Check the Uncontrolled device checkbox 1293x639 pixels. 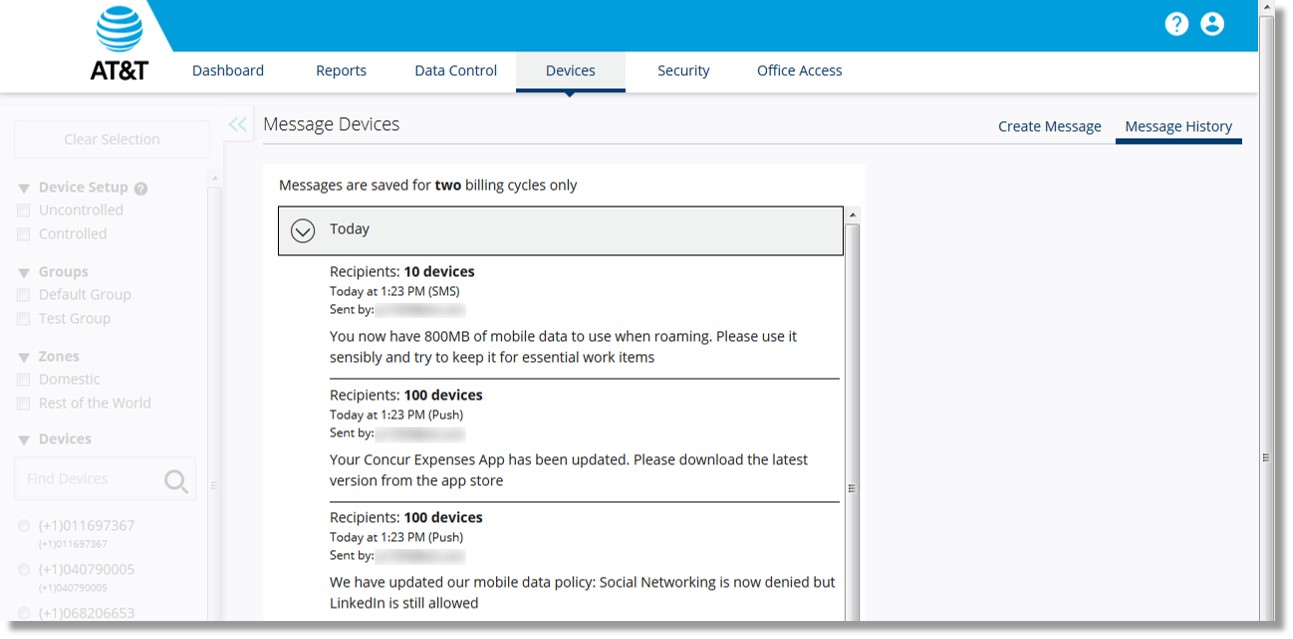(x=23, y=210)
